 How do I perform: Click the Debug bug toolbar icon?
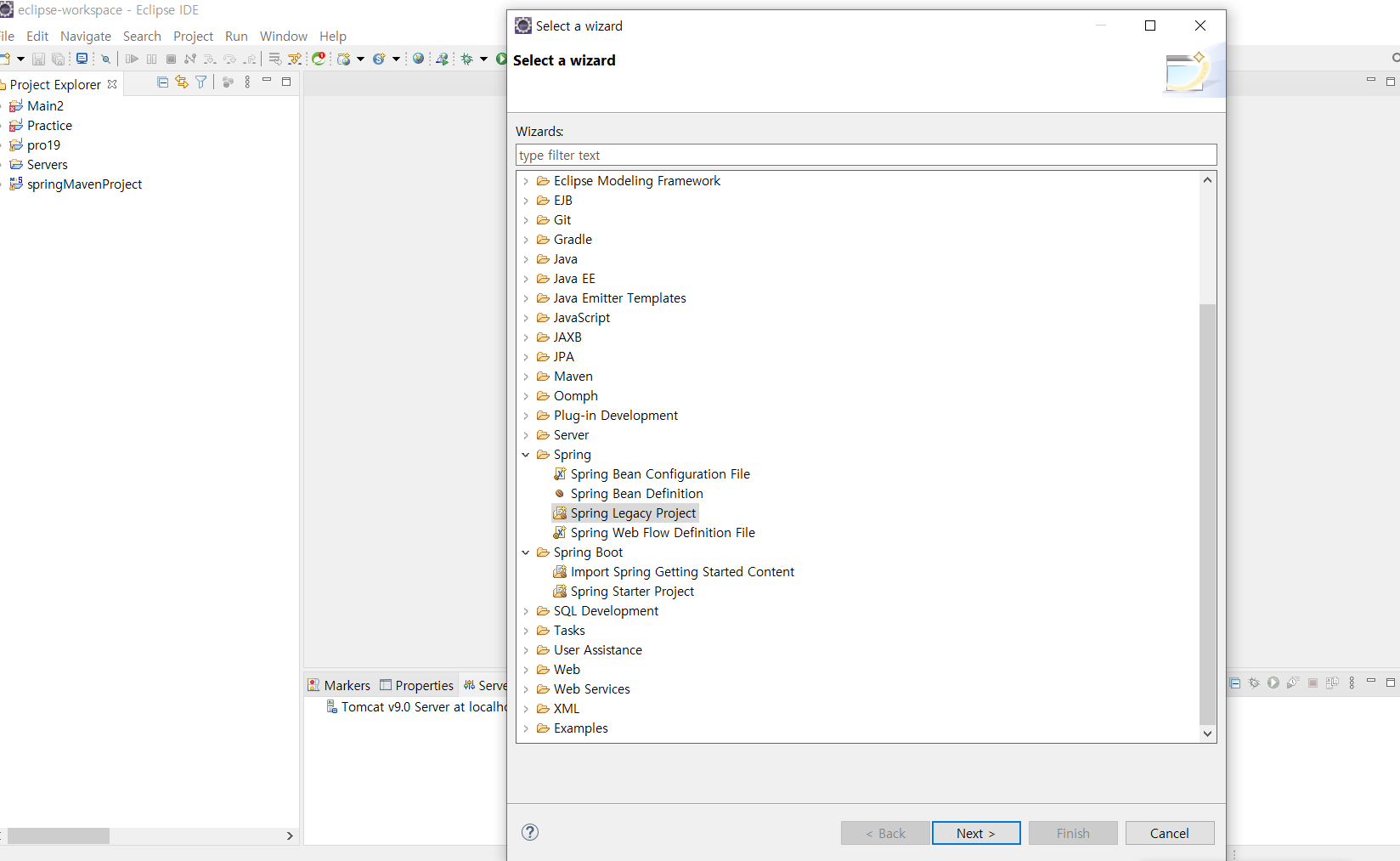[x=466, y=59]
